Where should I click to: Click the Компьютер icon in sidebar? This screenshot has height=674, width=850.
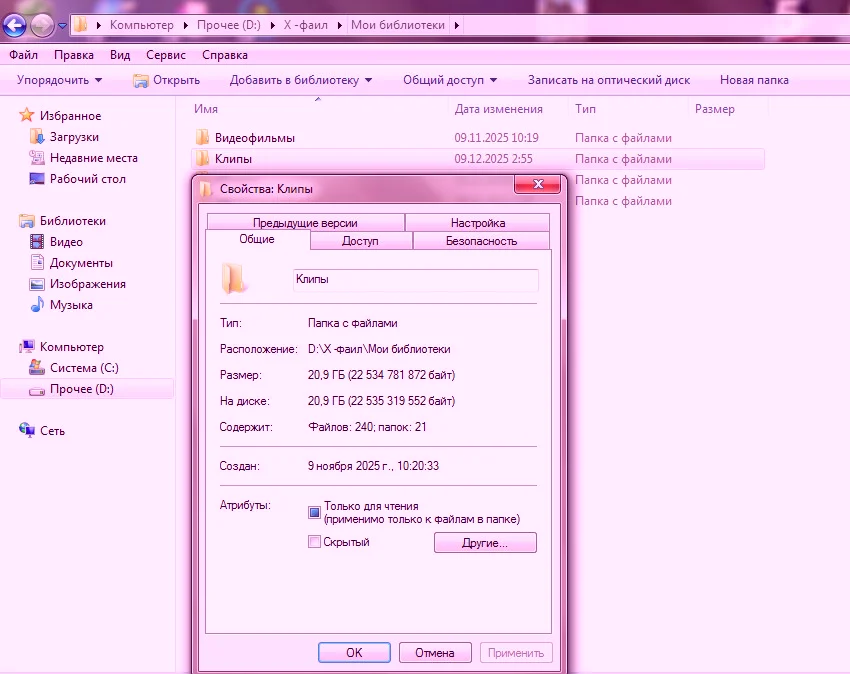27,346
